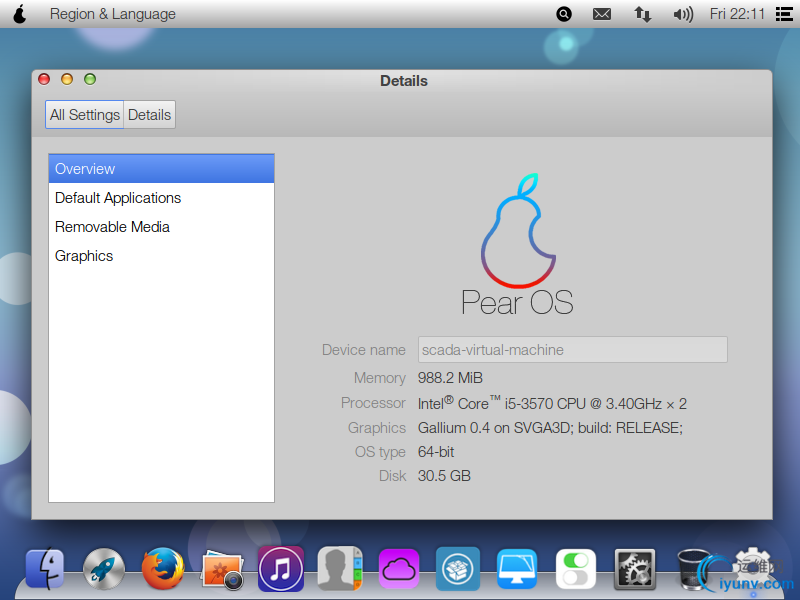
Task: Open the music player dock icon
Action: pyautogui.click(x=281, y=568)
